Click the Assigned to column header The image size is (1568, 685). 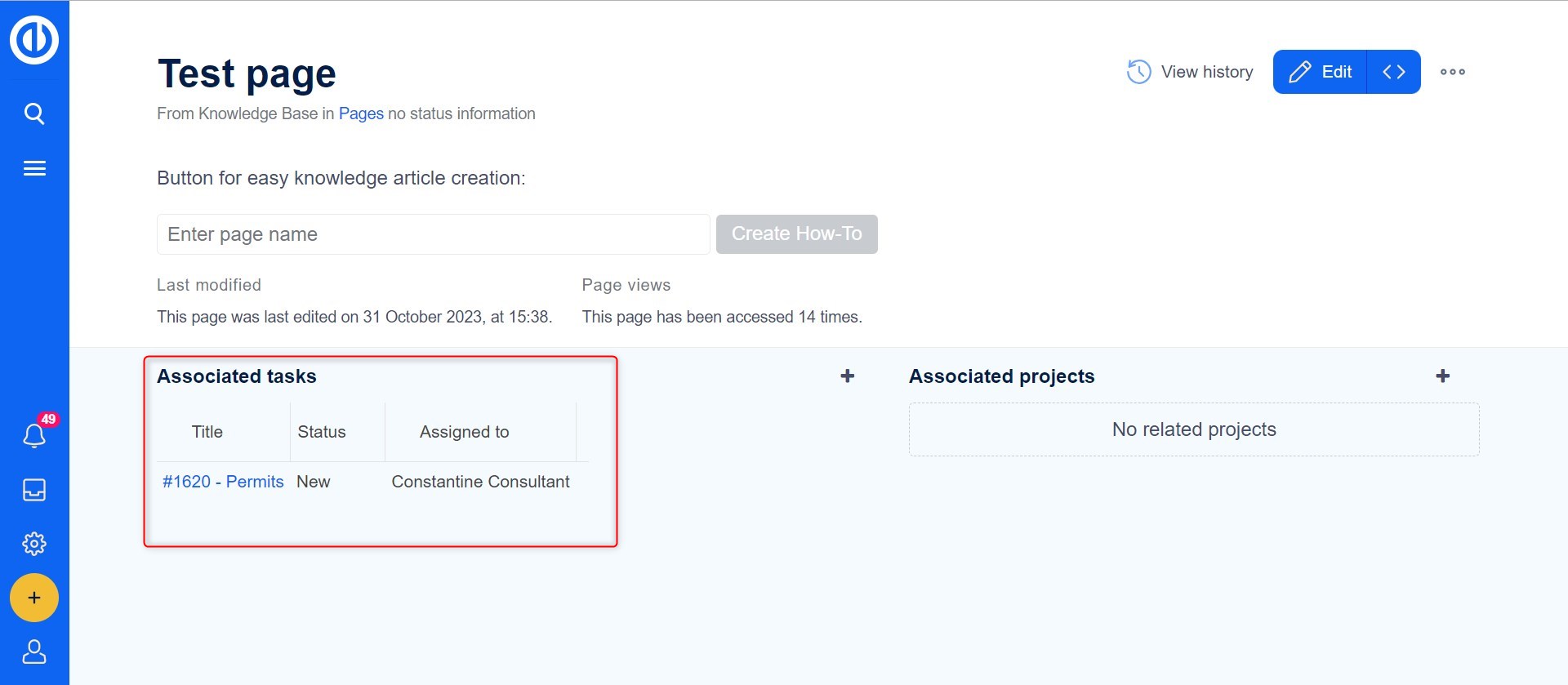click(464, 432)
